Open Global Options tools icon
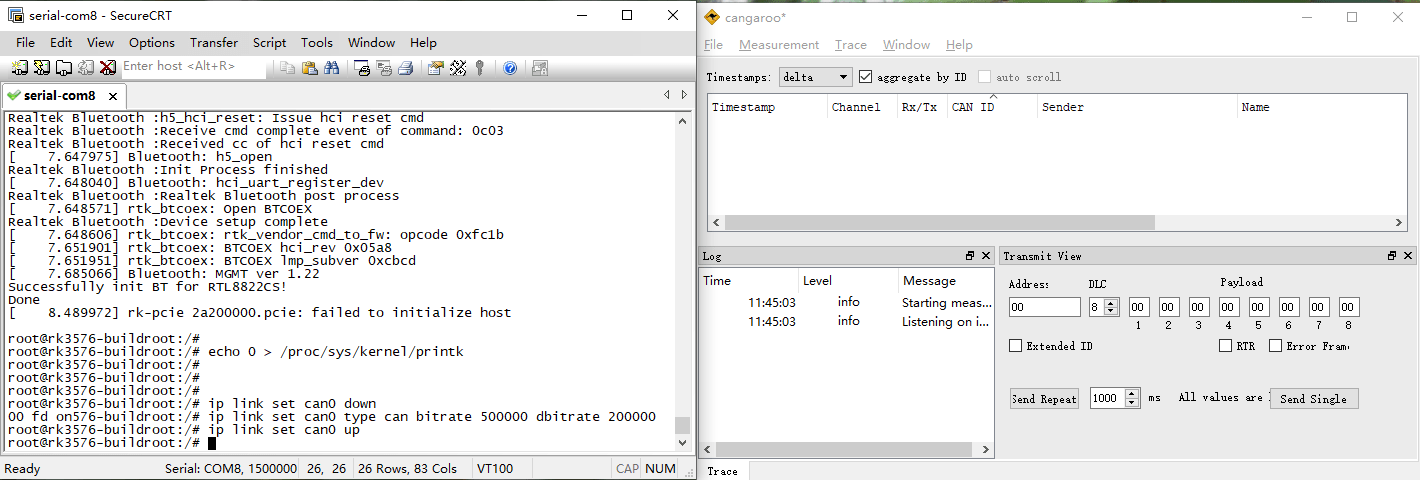Screen dimensions: 1420x480 click(x=458, y=68)
